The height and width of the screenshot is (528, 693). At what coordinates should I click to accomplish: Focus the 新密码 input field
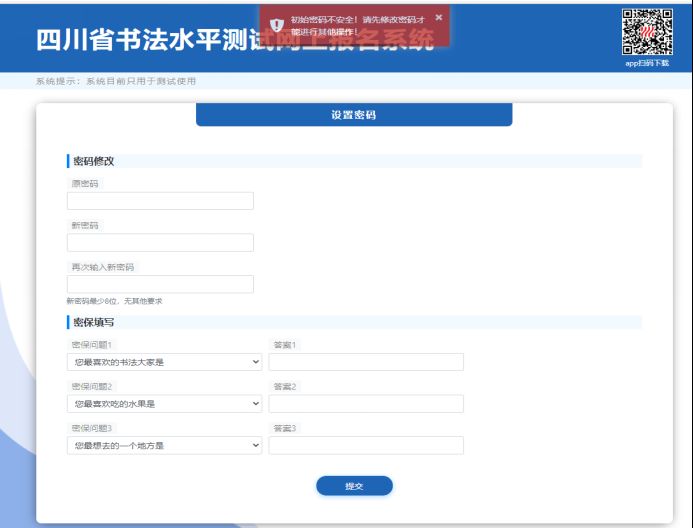click(x=160, y=243)
